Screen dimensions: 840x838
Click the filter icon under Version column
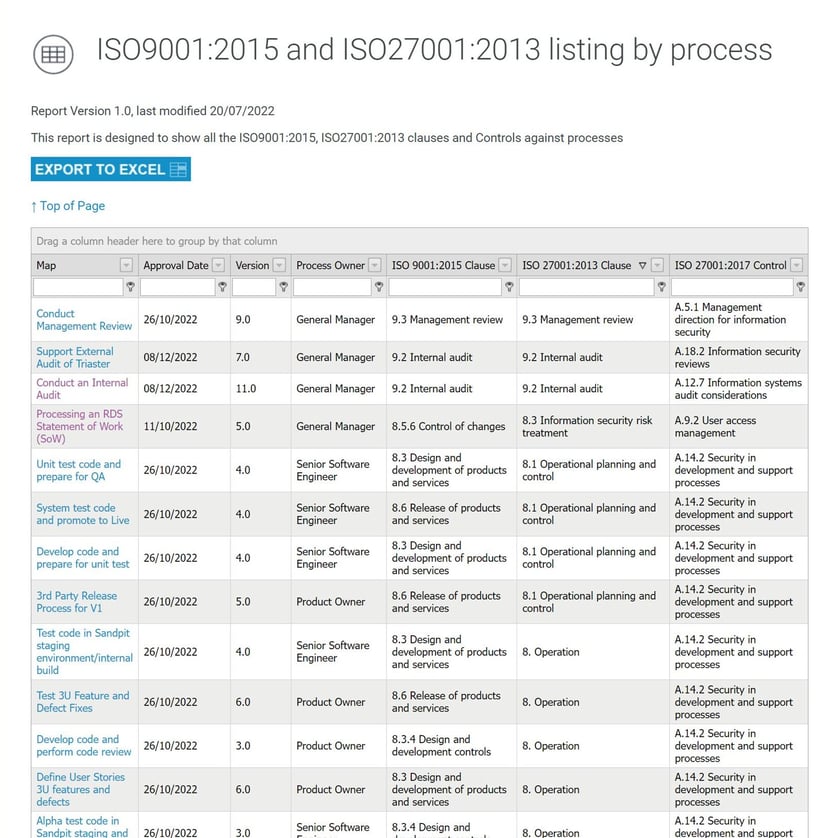tap(283, 287)
